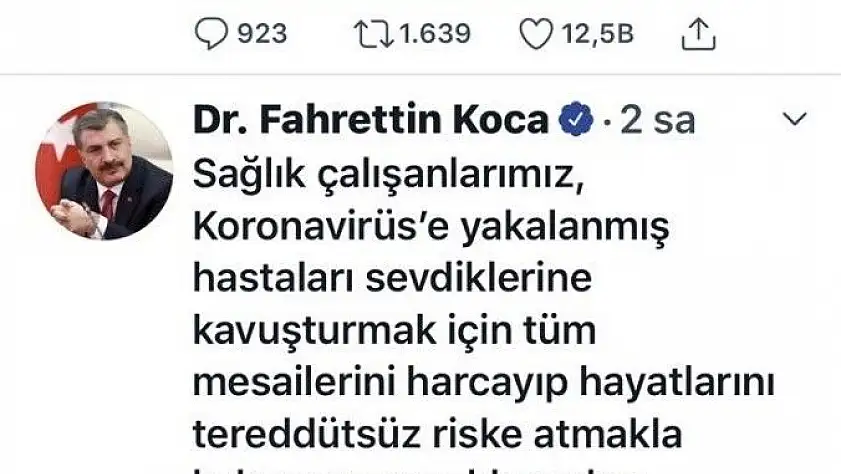Click the "2 sa" timestamp
841x474 pixels.
(657, 120)
